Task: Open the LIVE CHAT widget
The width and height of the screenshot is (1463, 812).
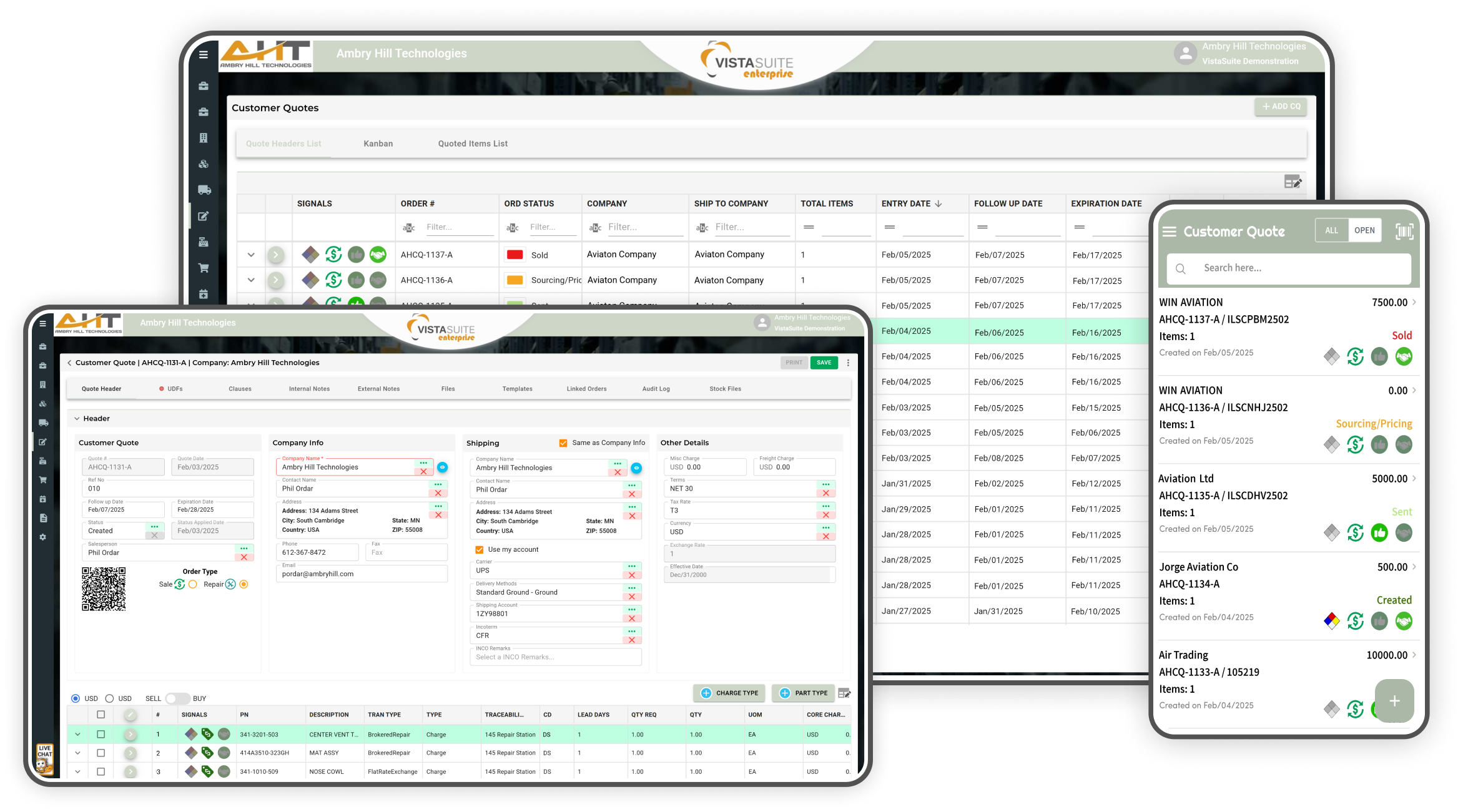Action: [x=44, y=758]
